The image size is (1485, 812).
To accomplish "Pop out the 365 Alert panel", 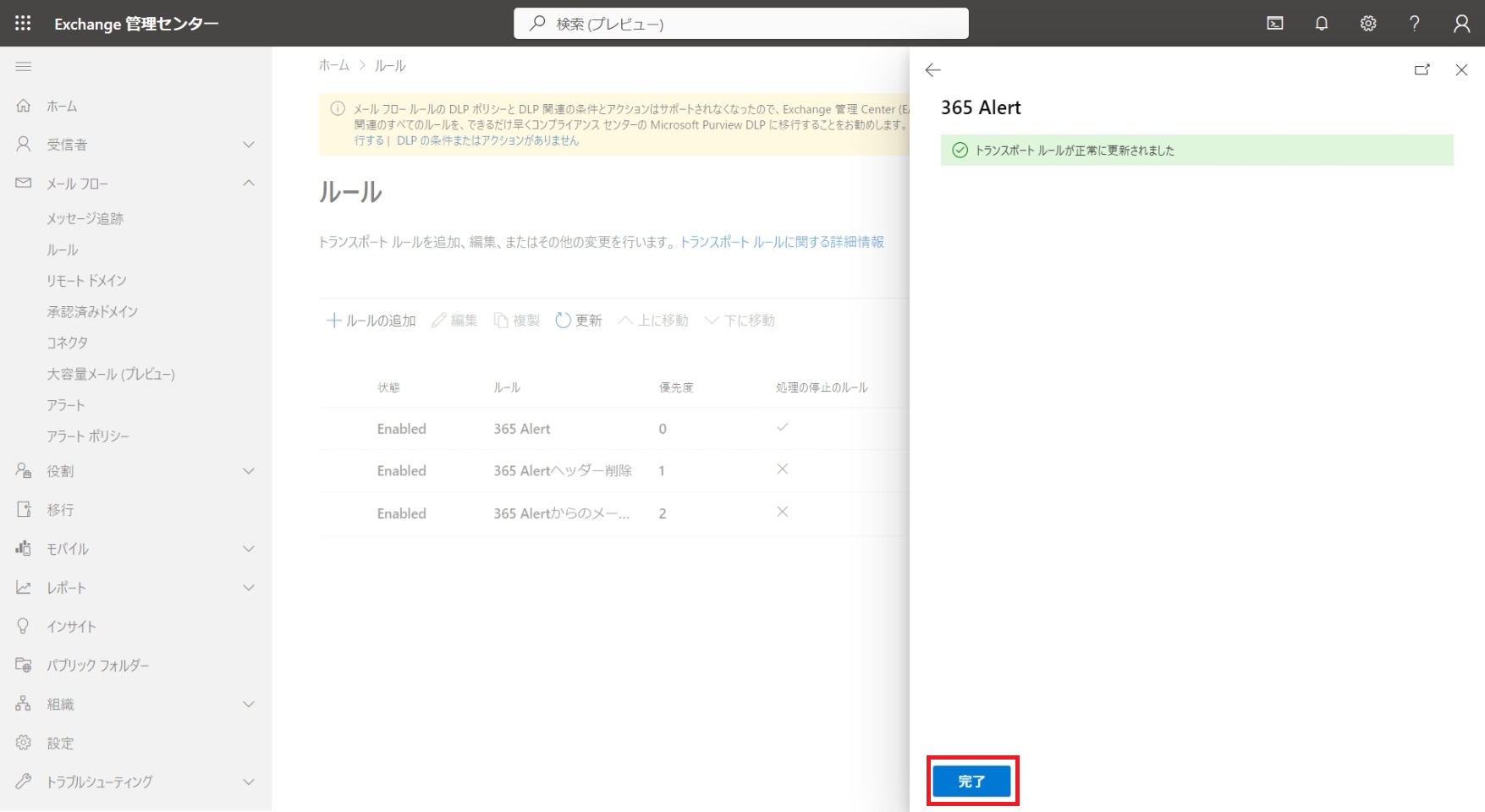I will click(x=1422, y=70).
